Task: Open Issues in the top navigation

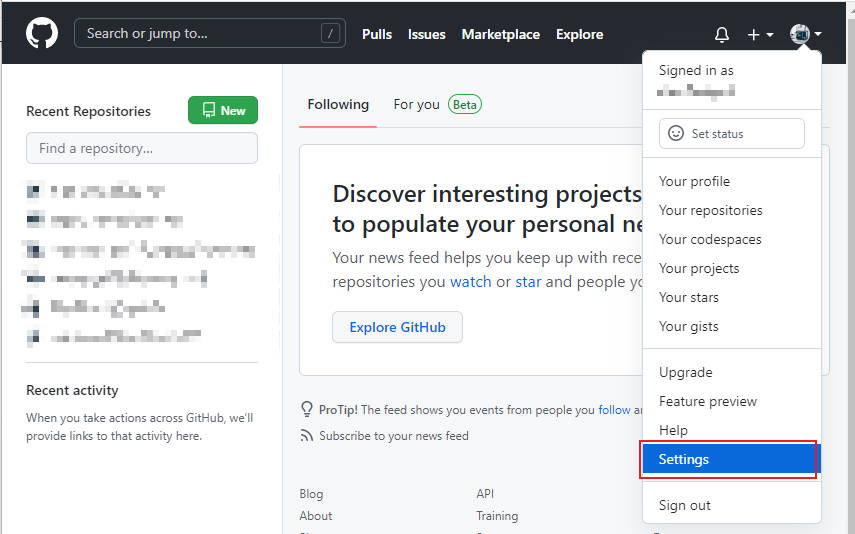Action: tap(426, 34)
